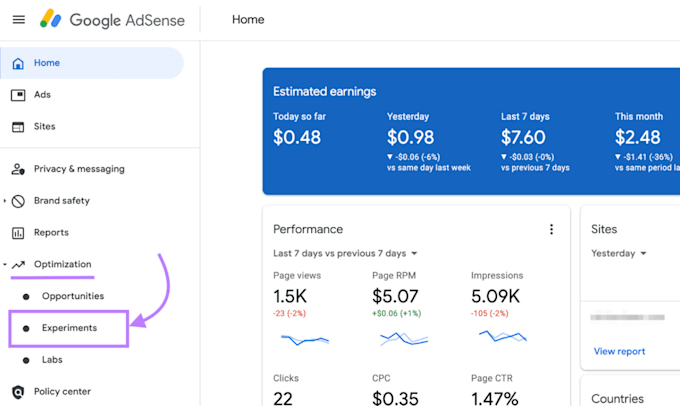Click Yesterday earnings value $0.98
The height and width of the screenshot is (406, 680).
pyautogui.click(x=410, y=138)
